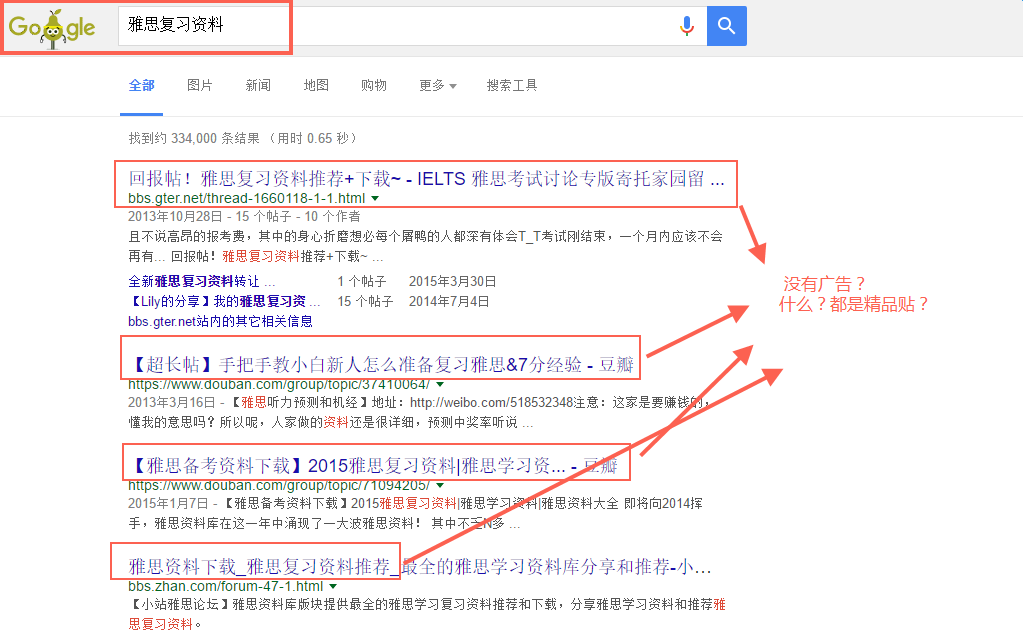
Task: Open result 【雅思备考资料下载】2015雅思复习资料
Action: tap(373, 465)
